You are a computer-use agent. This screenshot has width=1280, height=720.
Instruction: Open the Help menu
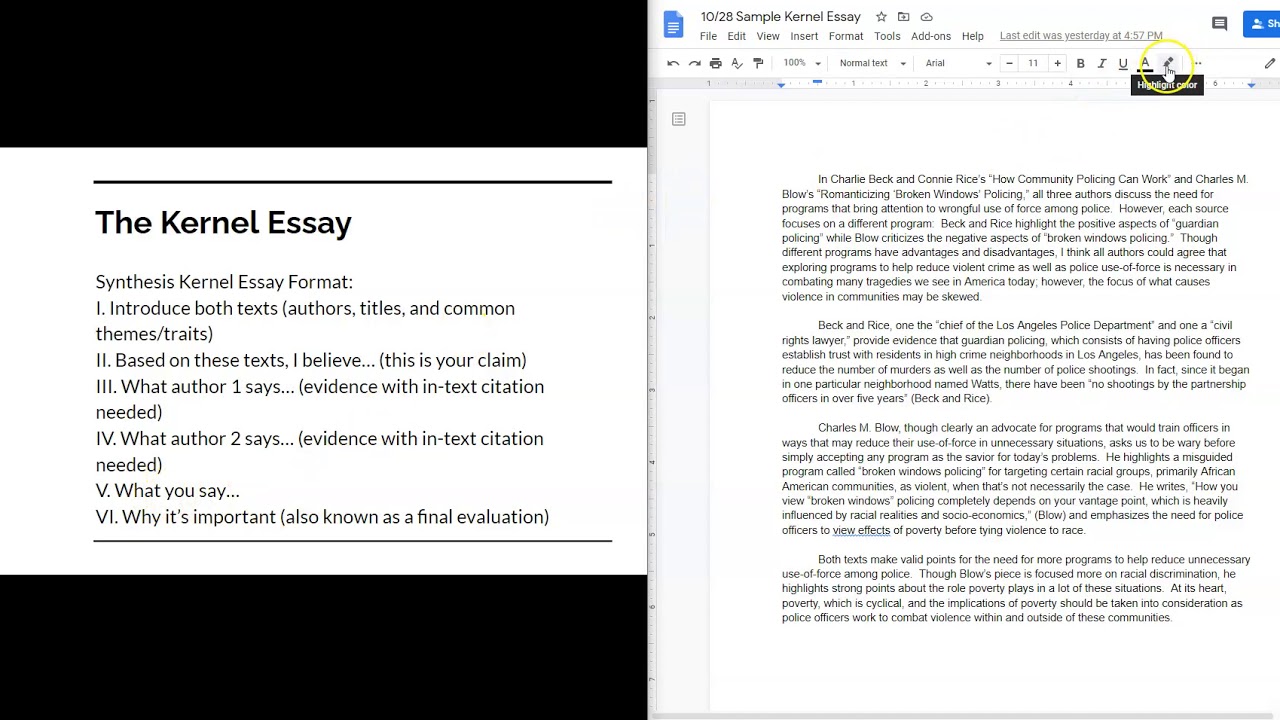point(973,36)
